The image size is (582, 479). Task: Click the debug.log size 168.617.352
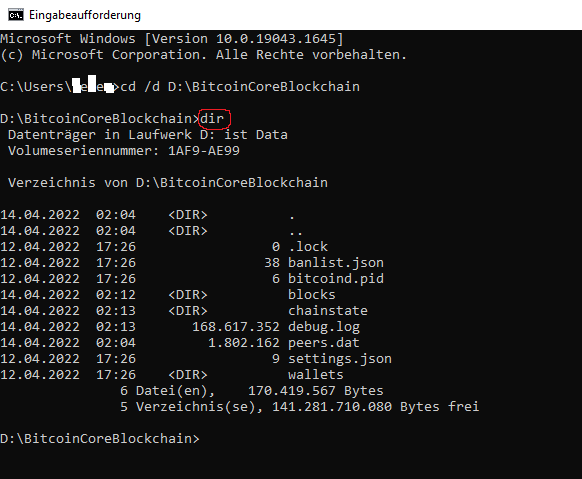[x=236, y=327]
